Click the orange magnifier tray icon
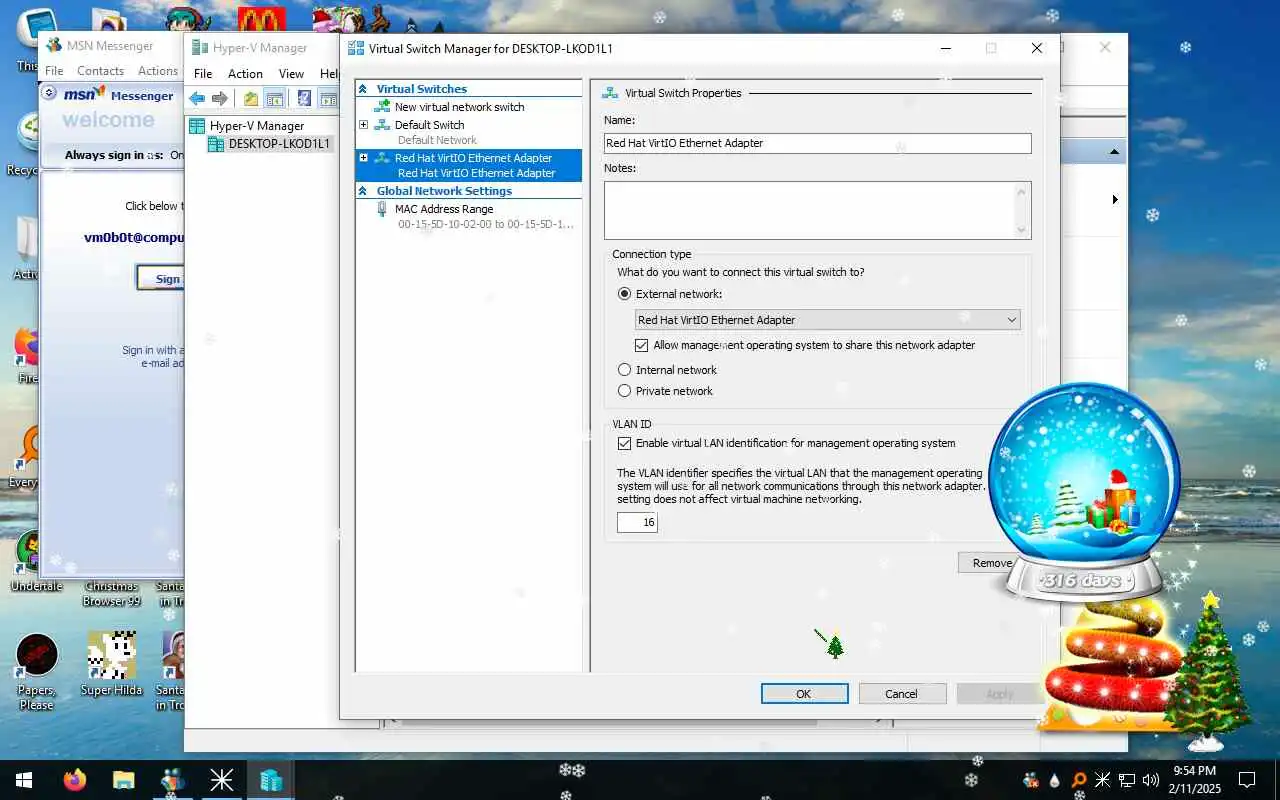This screenshot has width=1280, height=800. point(1079,780)
